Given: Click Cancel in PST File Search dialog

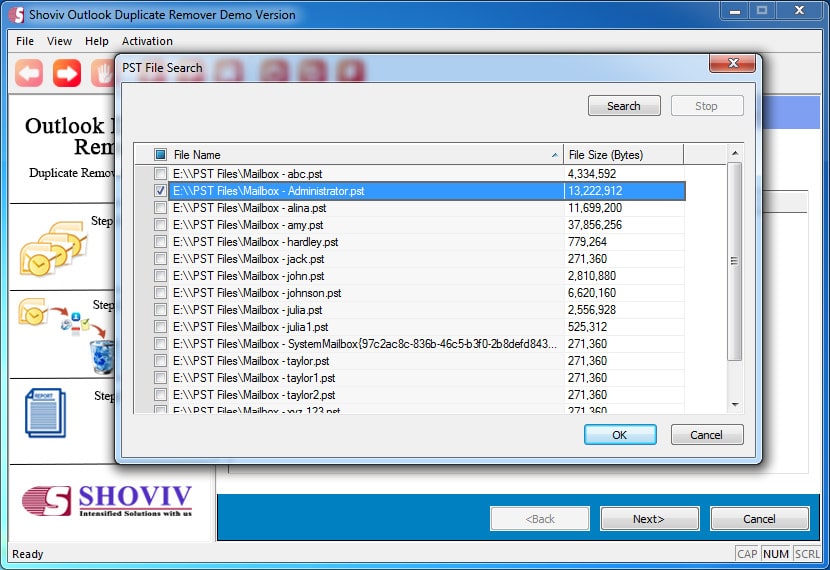Looking at the screenshot, I should coord(707,435).
